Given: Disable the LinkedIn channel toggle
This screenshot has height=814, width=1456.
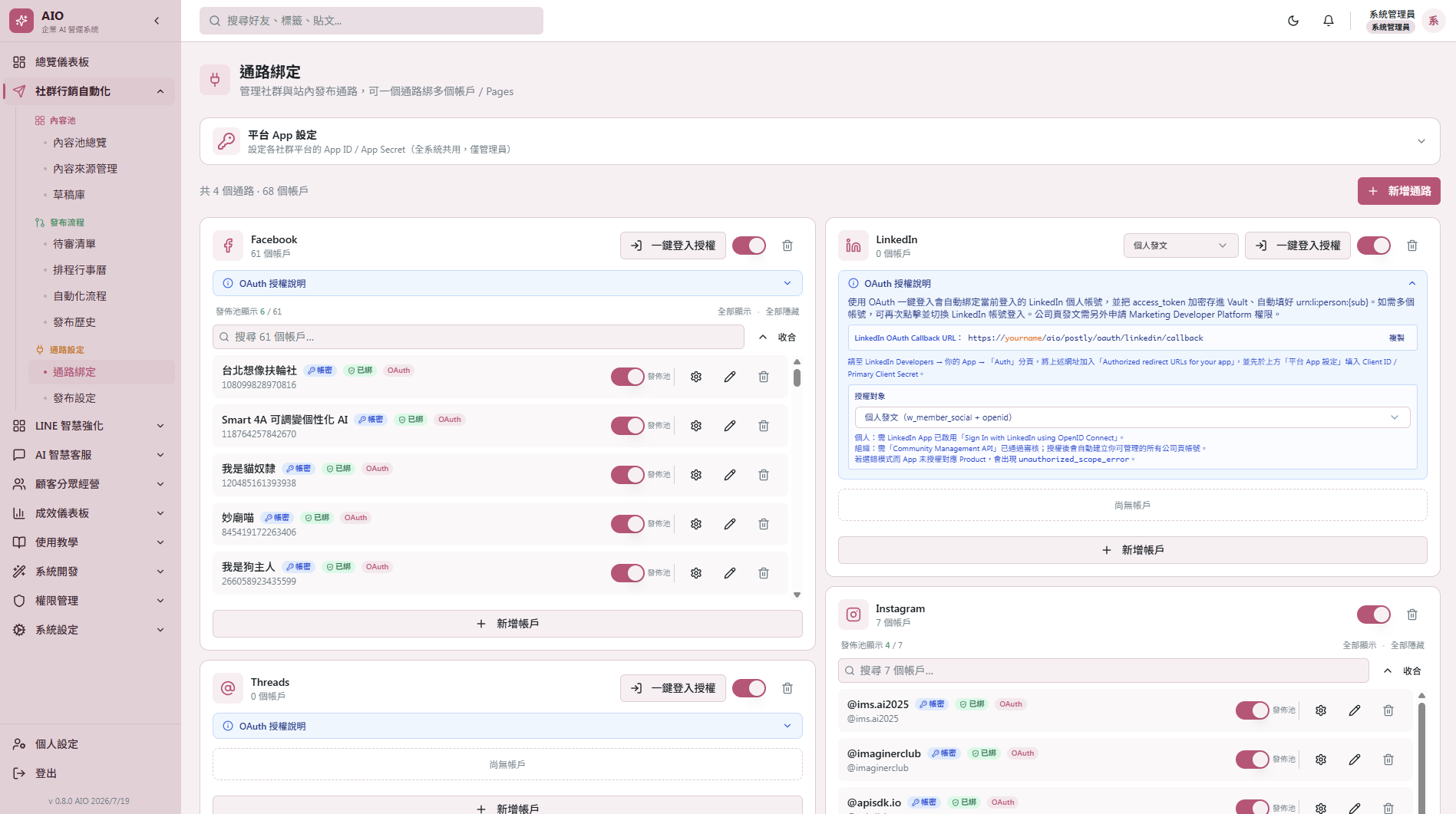Looking at the screenshot, I should click(1374, 246).
